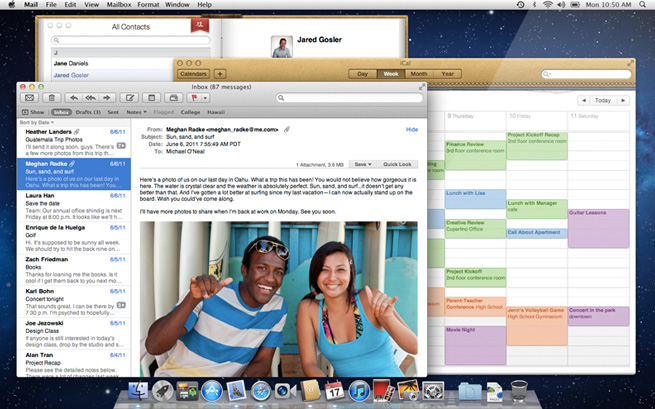The height and width of the screenshot is (409, 655).
Task: Click the iCal search field
Action: click(586, 74)
